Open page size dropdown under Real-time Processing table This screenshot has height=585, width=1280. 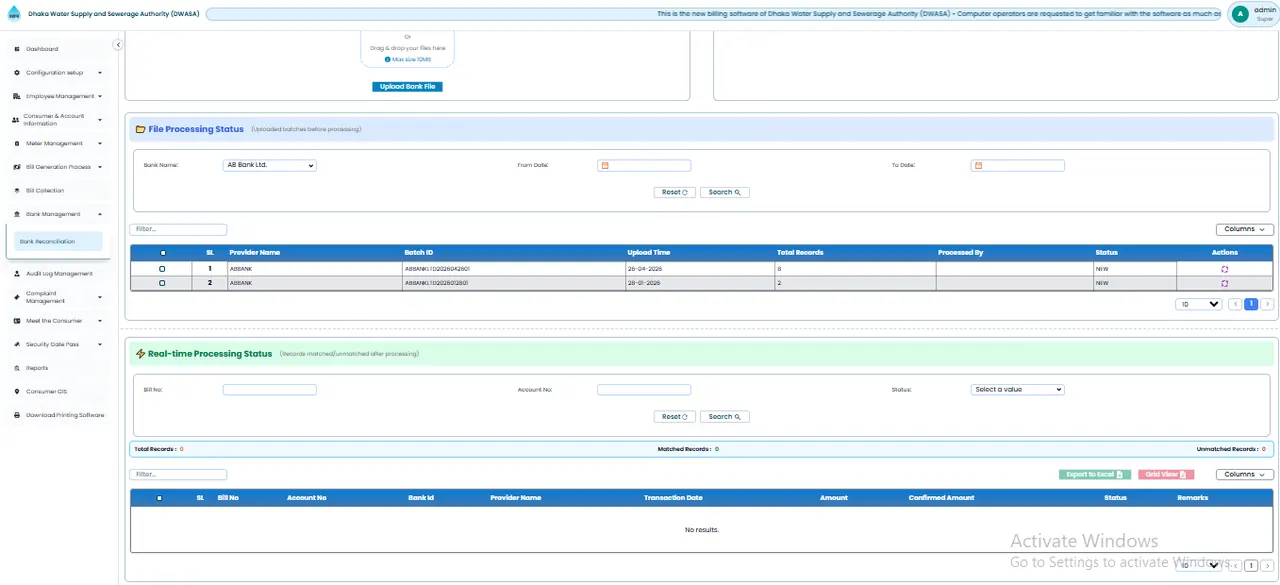(x=1199, y=565)
